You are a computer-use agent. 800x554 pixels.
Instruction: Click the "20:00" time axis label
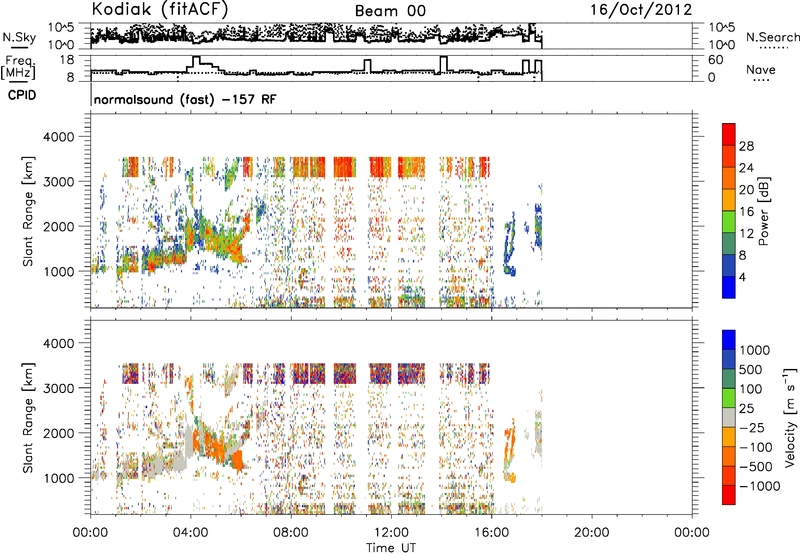[591, 533]
